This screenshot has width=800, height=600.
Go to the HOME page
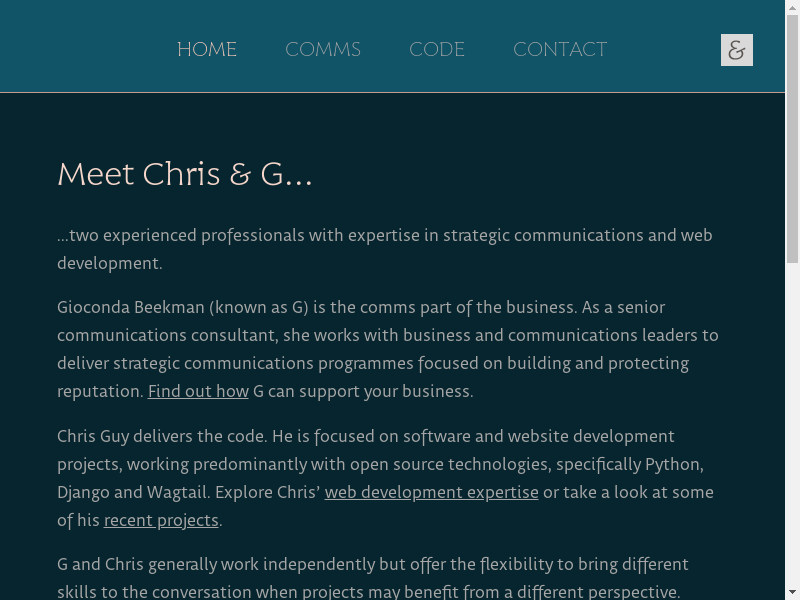pyautogui.click(x=207, y=50)
